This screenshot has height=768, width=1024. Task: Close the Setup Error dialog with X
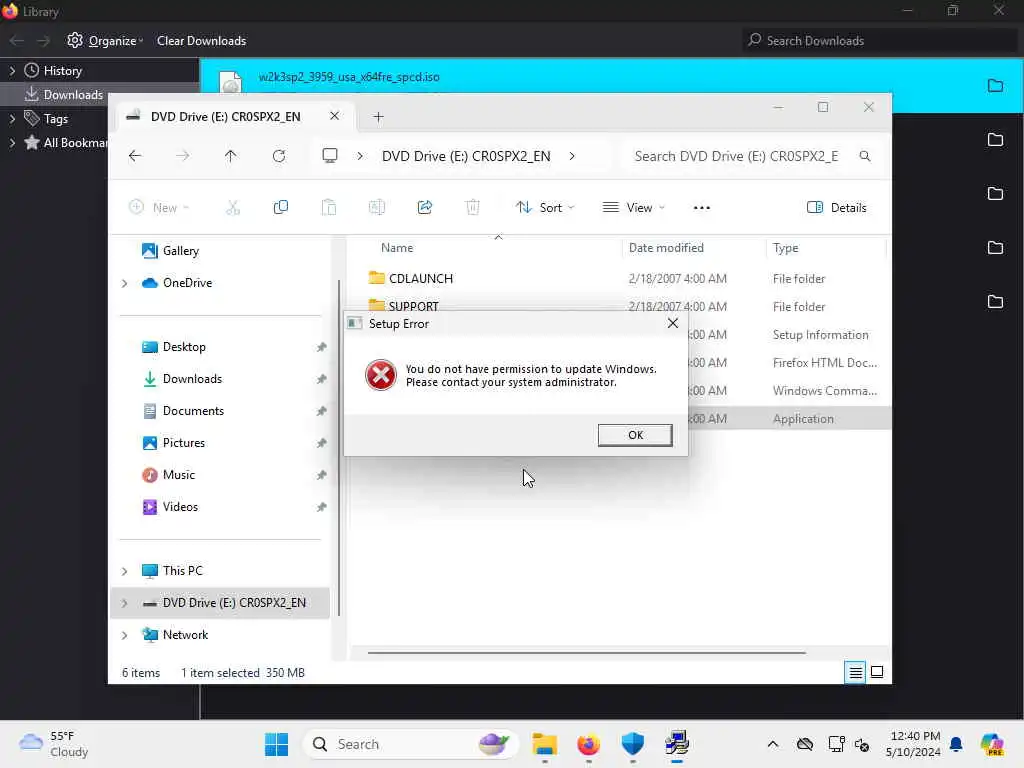[673, 323]
